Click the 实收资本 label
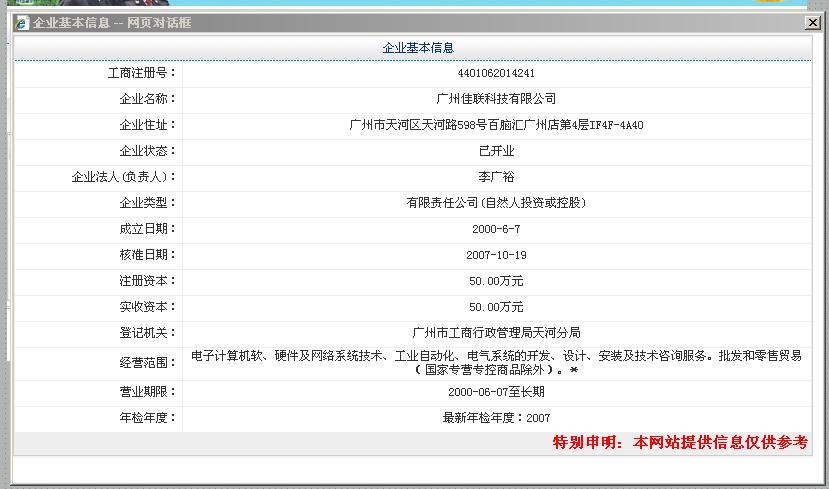This screenshot has height=489, width=829. [x=148, y=307]
